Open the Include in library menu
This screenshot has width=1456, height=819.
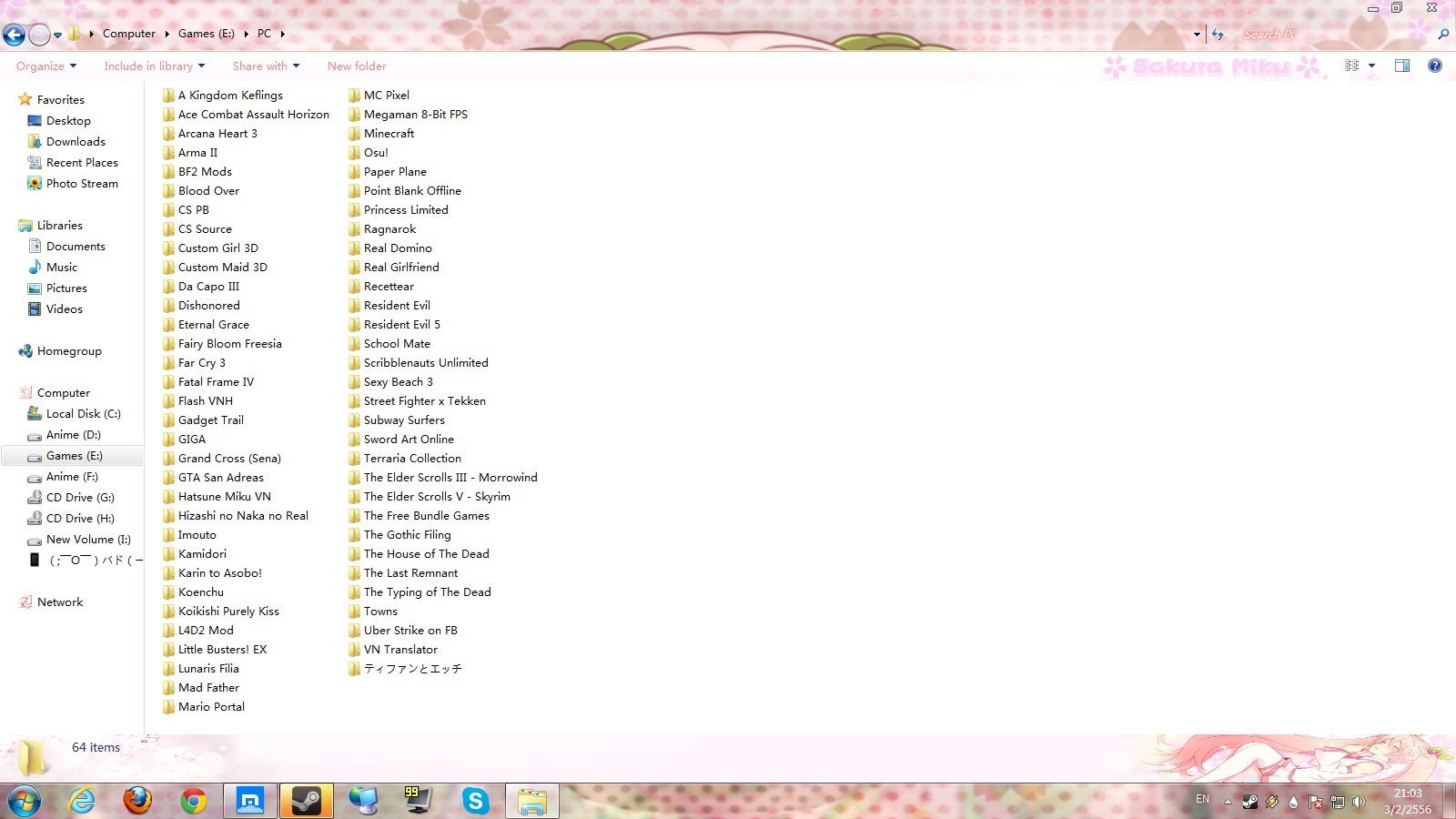point(154,66)
